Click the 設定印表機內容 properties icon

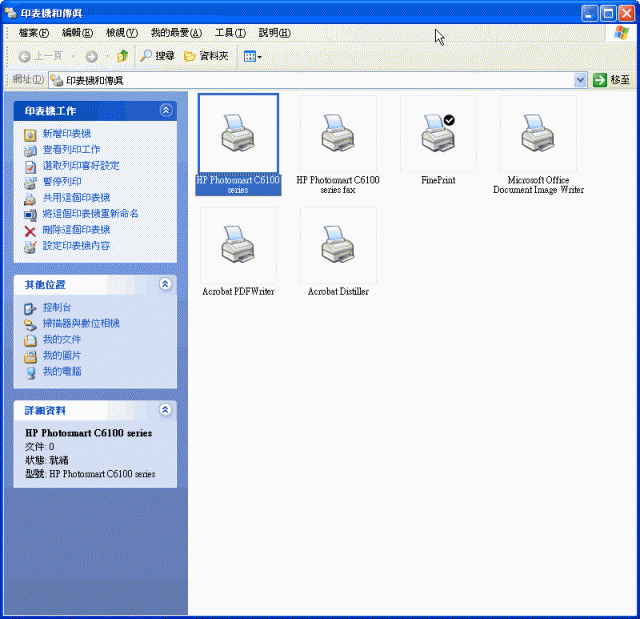click(30, 246)
